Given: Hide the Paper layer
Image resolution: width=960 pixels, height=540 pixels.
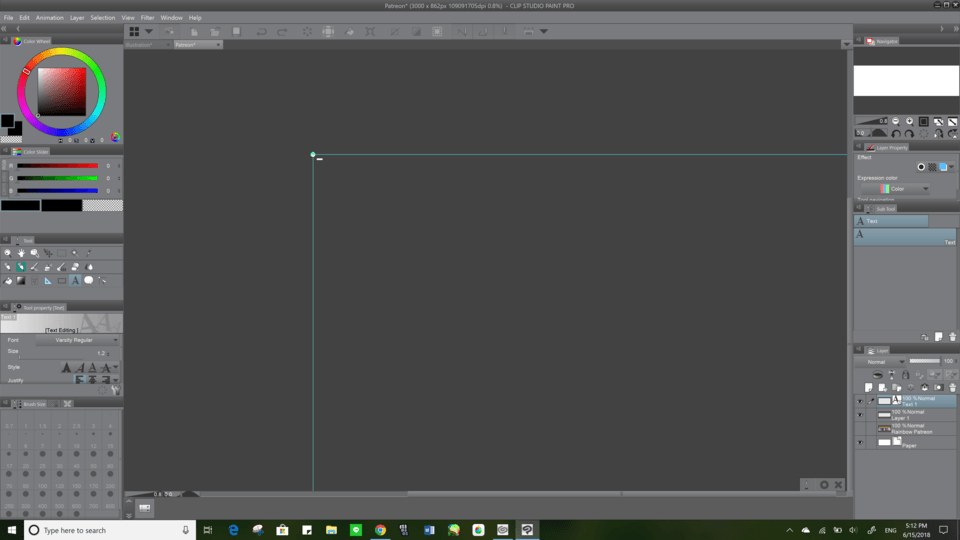Looking at the screenshot, I should coord(860,443).
